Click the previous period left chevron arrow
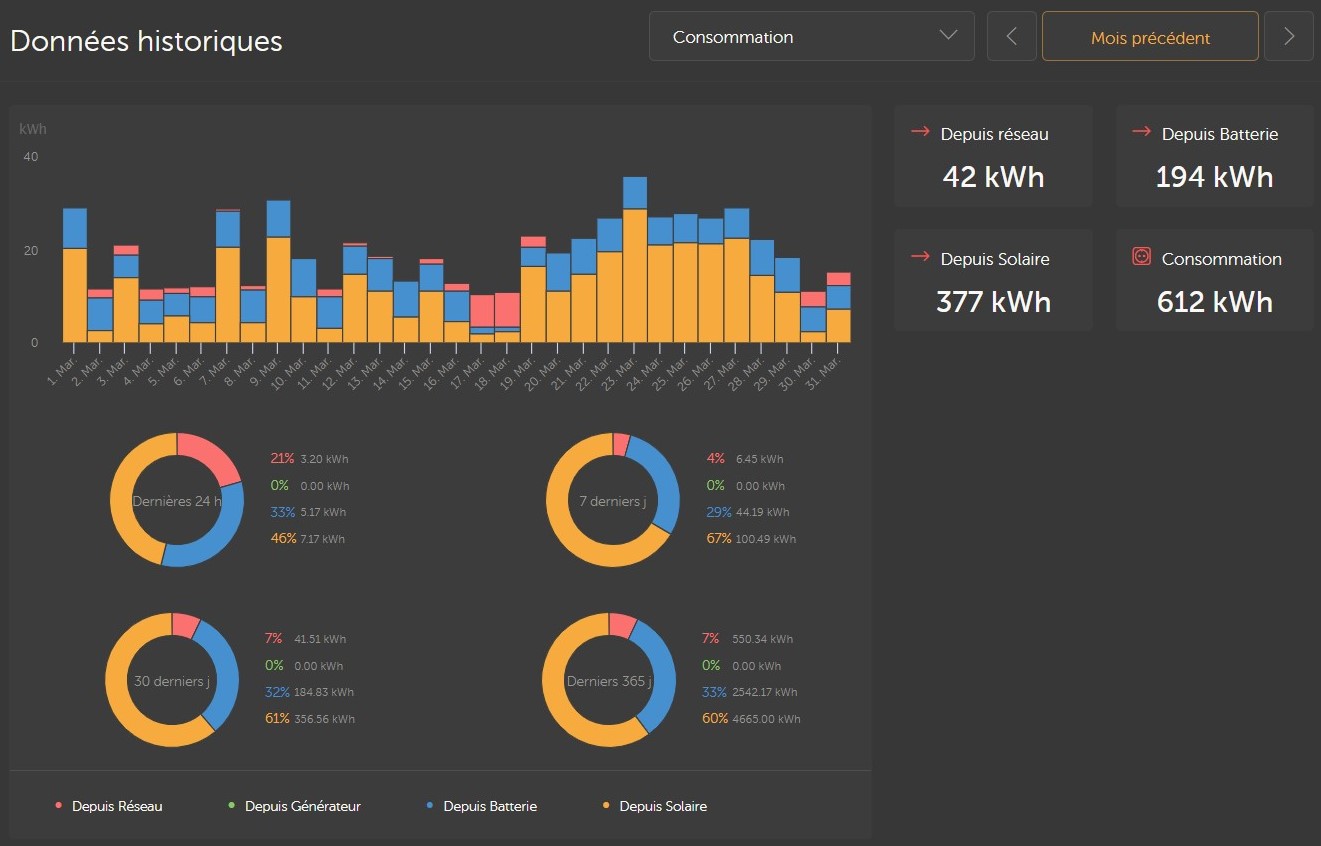This screenshot has height=846, width=1321. click(x=1011, y=37)
